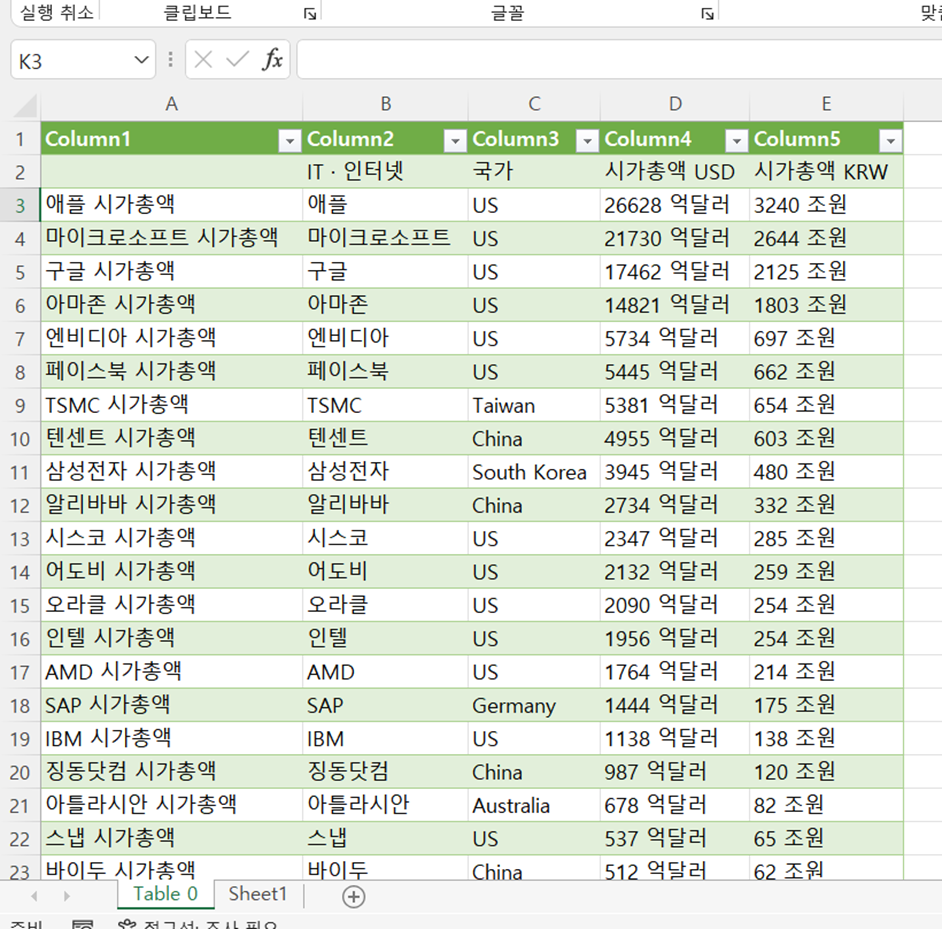Screen dimensions: 942x929
Task: Select row 9 header
Action: tap(20, 406)
